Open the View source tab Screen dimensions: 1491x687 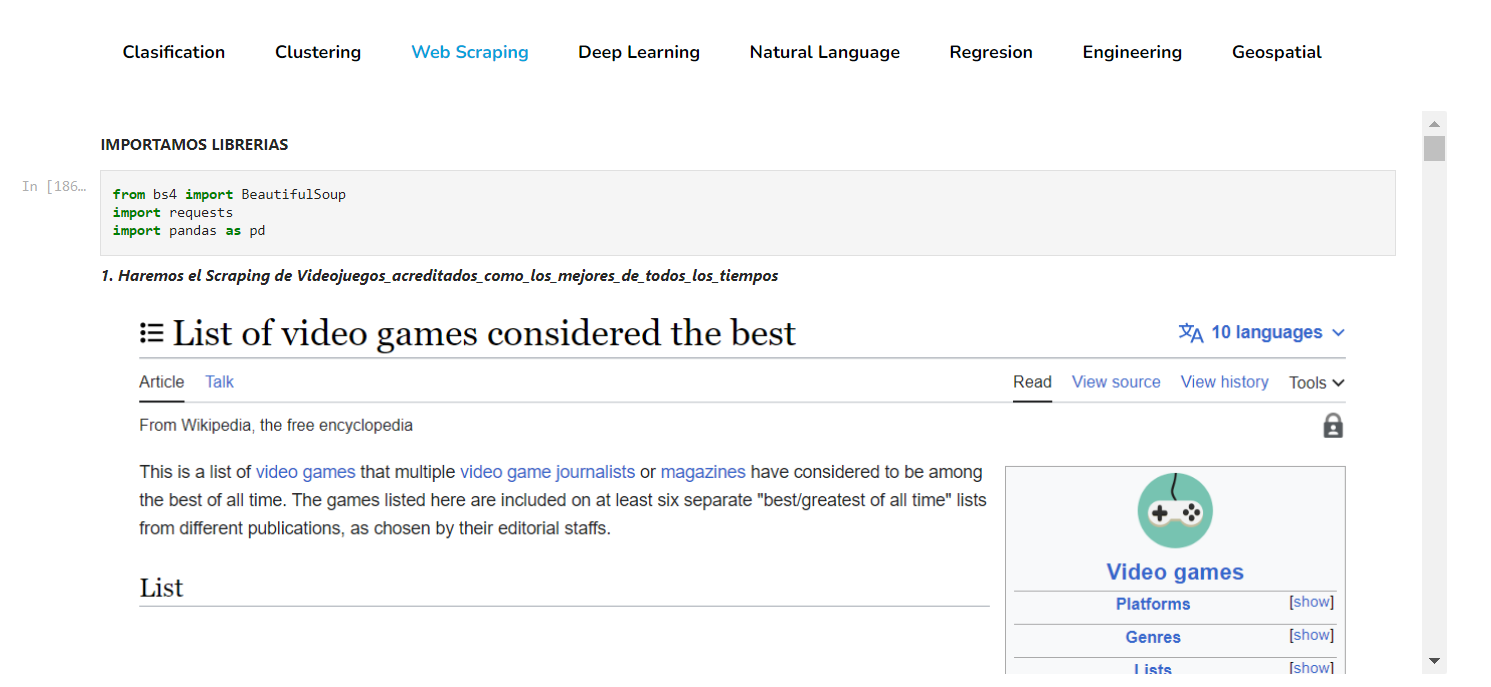coord(1116,382)
